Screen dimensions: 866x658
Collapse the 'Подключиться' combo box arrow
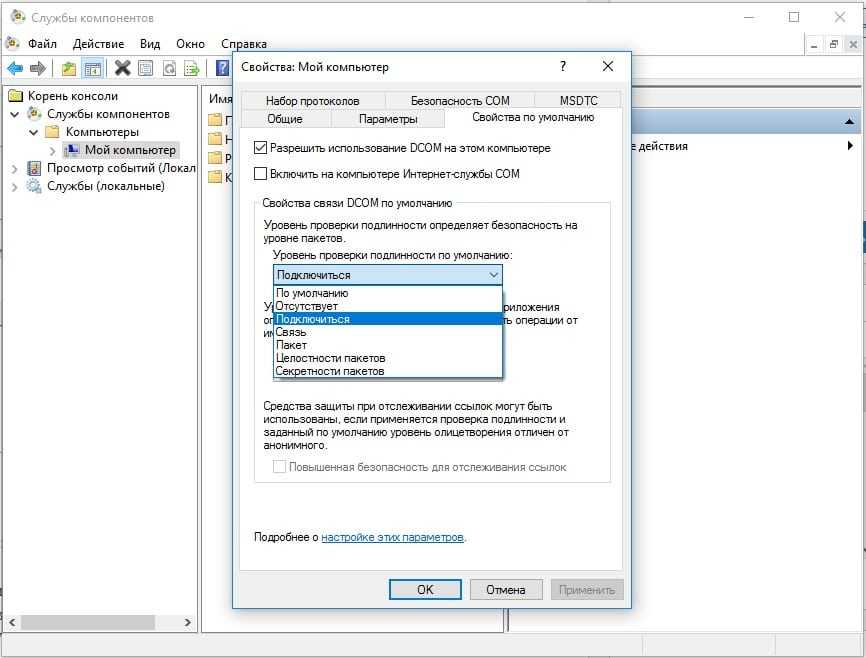pyautogui.click(x=493, y=275)
